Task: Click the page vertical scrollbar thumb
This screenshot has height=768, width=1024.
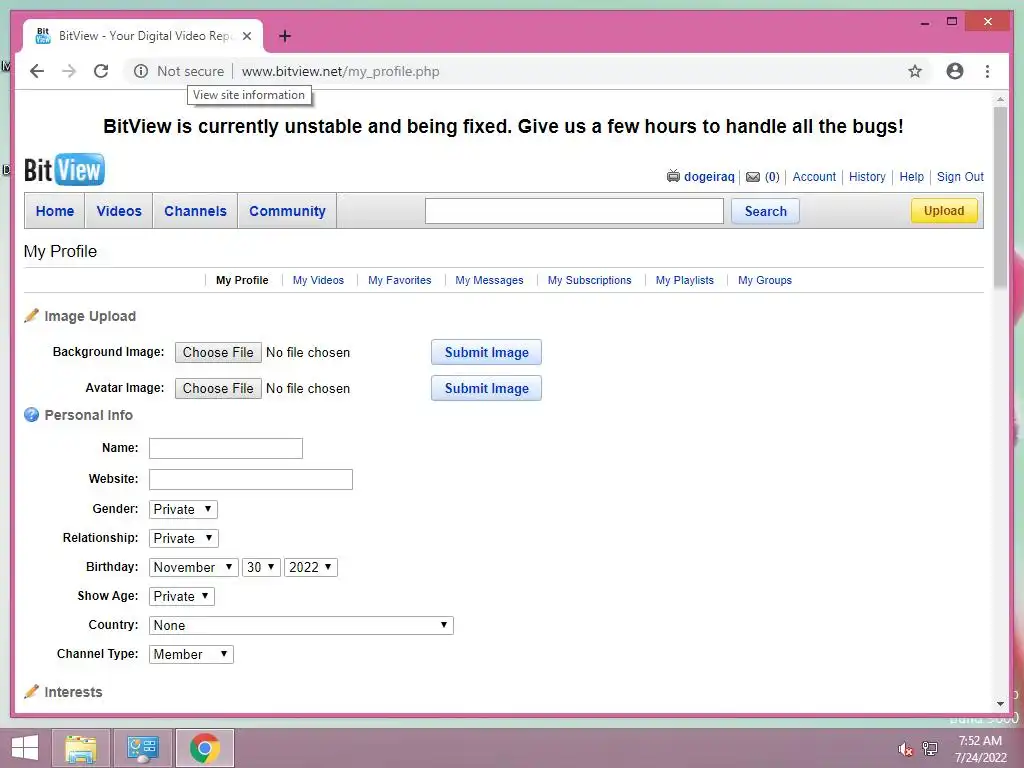Action: (x=1000, y=197)
